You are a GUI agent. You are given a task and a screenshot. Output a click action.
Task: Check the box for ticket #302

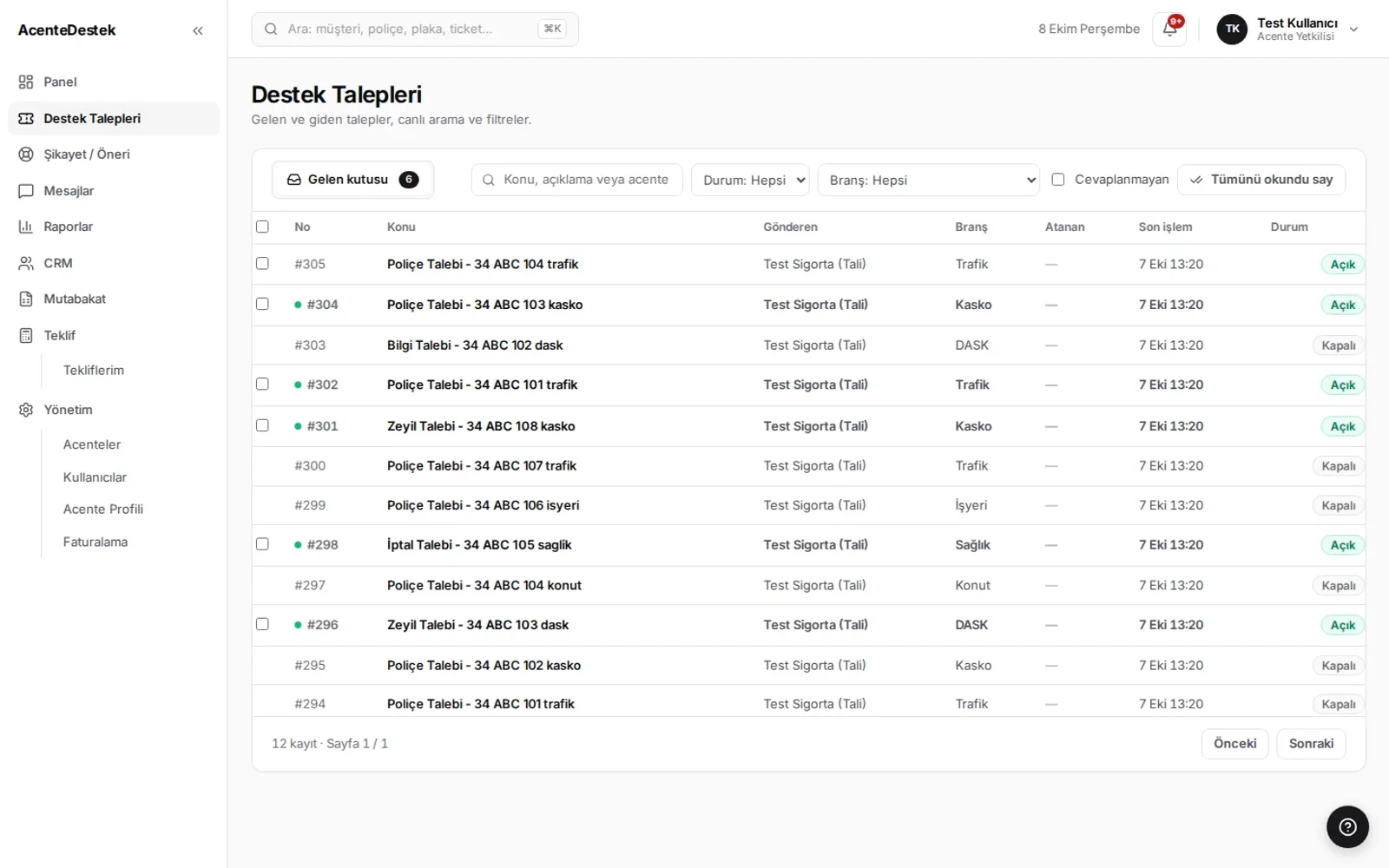pyautogui.click(x=262, y=384)
